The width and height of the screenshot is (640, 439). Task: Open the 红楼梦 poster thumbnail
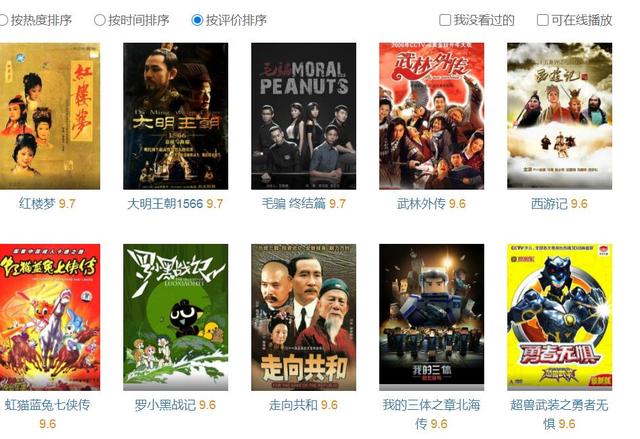50,116
